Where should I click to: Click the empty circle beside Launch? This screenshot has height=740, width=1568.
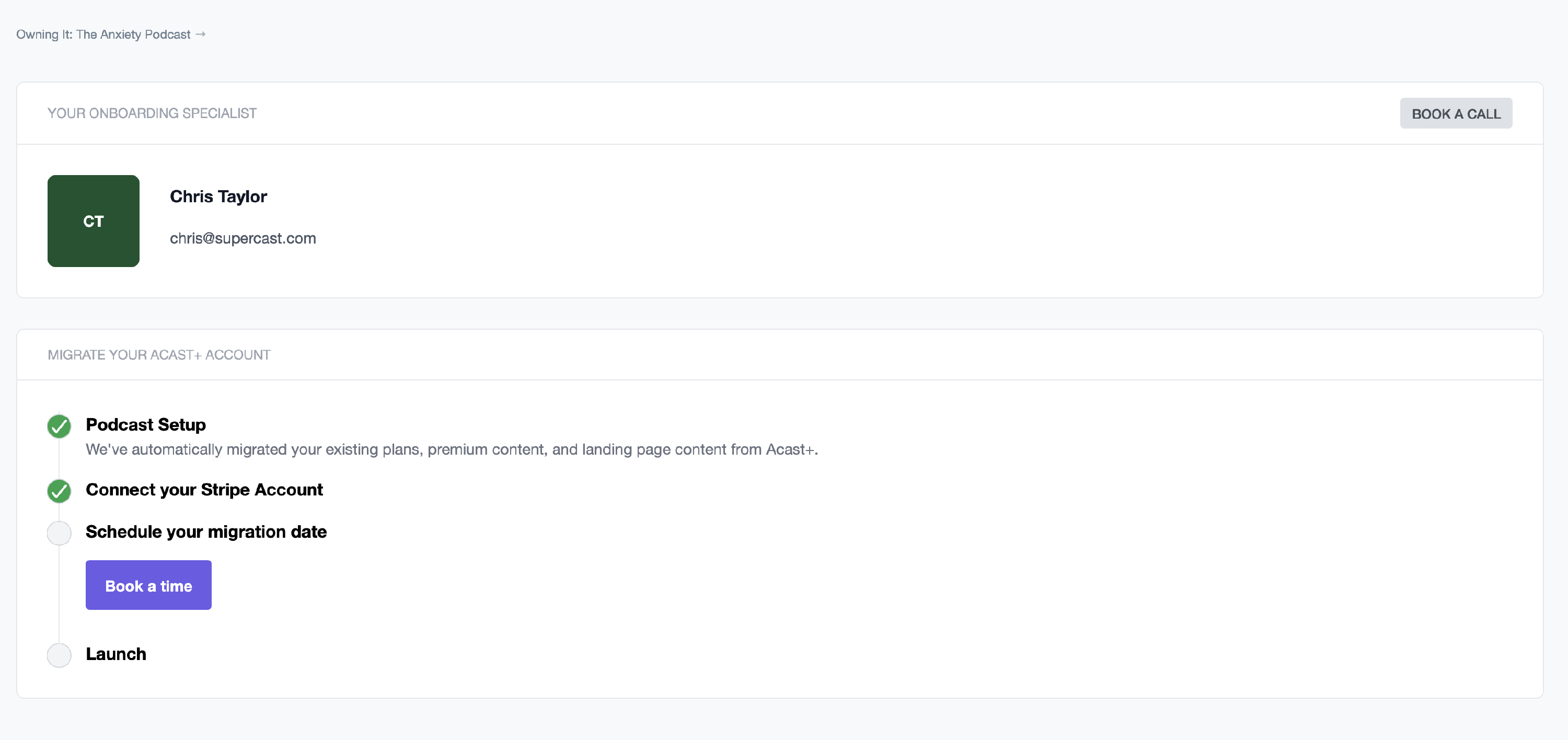(x=59, y=655)
